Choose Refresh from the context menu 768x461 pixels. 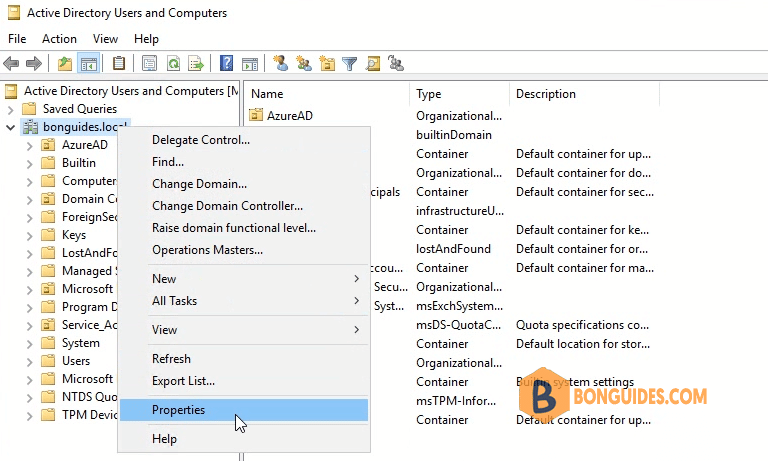coord(244,359)
